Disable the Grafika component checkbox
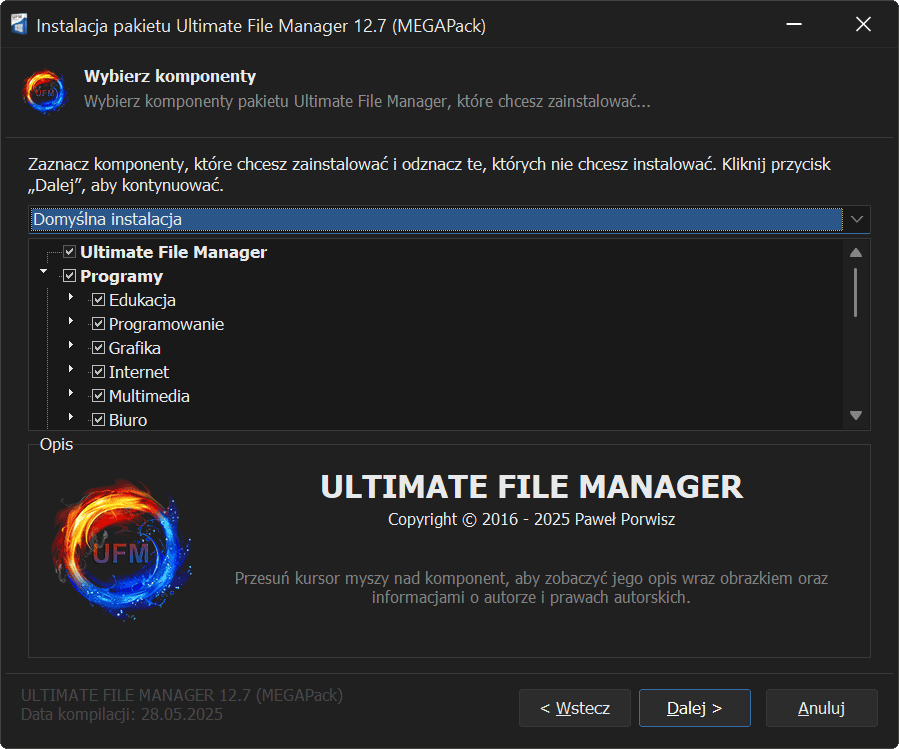 pos(99,348)
